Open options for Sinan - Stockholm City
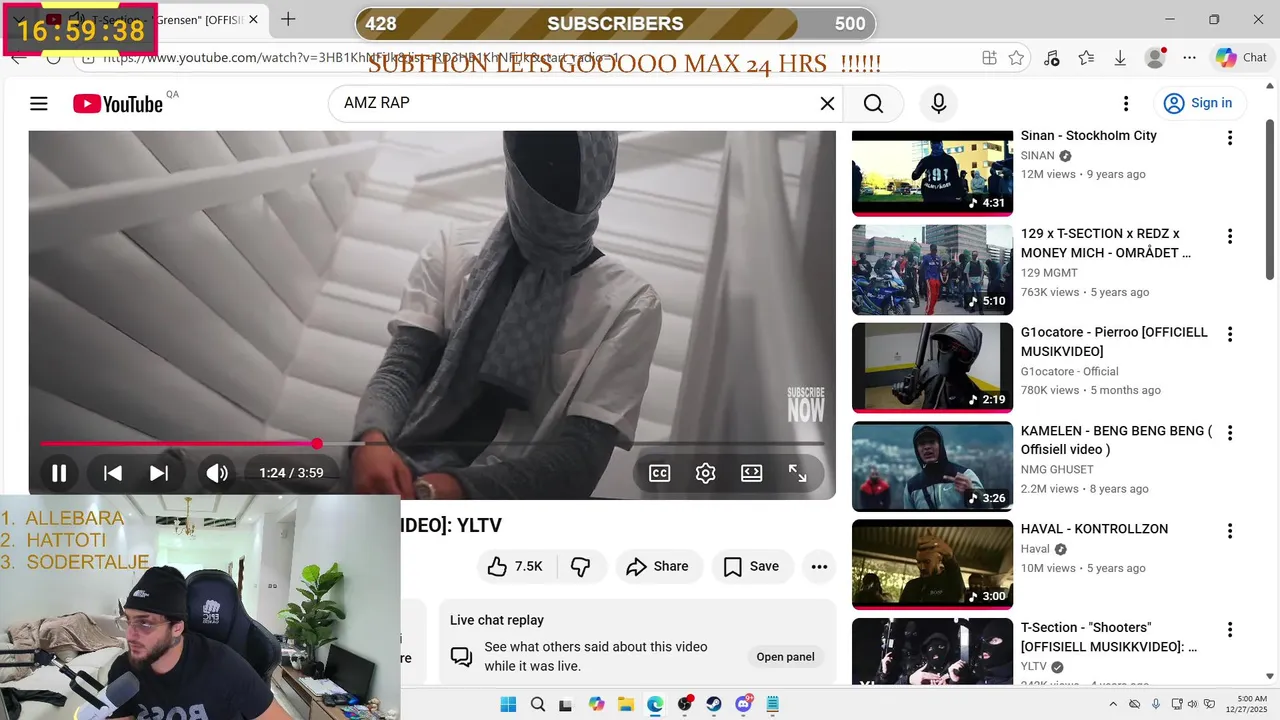Viewport: 1280px width, 720px height. pyautogui.click(x=1230, y=138)
